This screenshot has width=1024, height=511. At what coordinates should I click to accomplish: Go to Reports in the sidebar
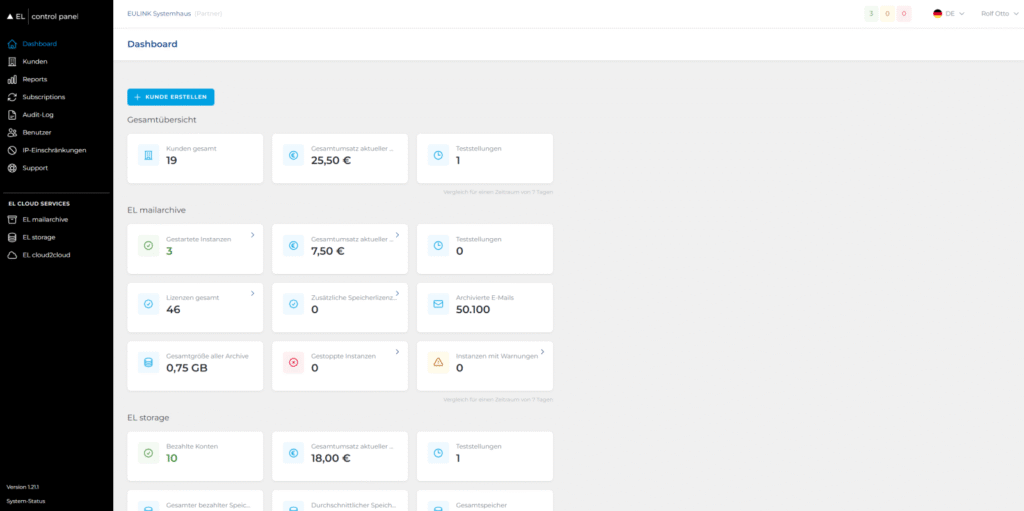coord(35,79)
